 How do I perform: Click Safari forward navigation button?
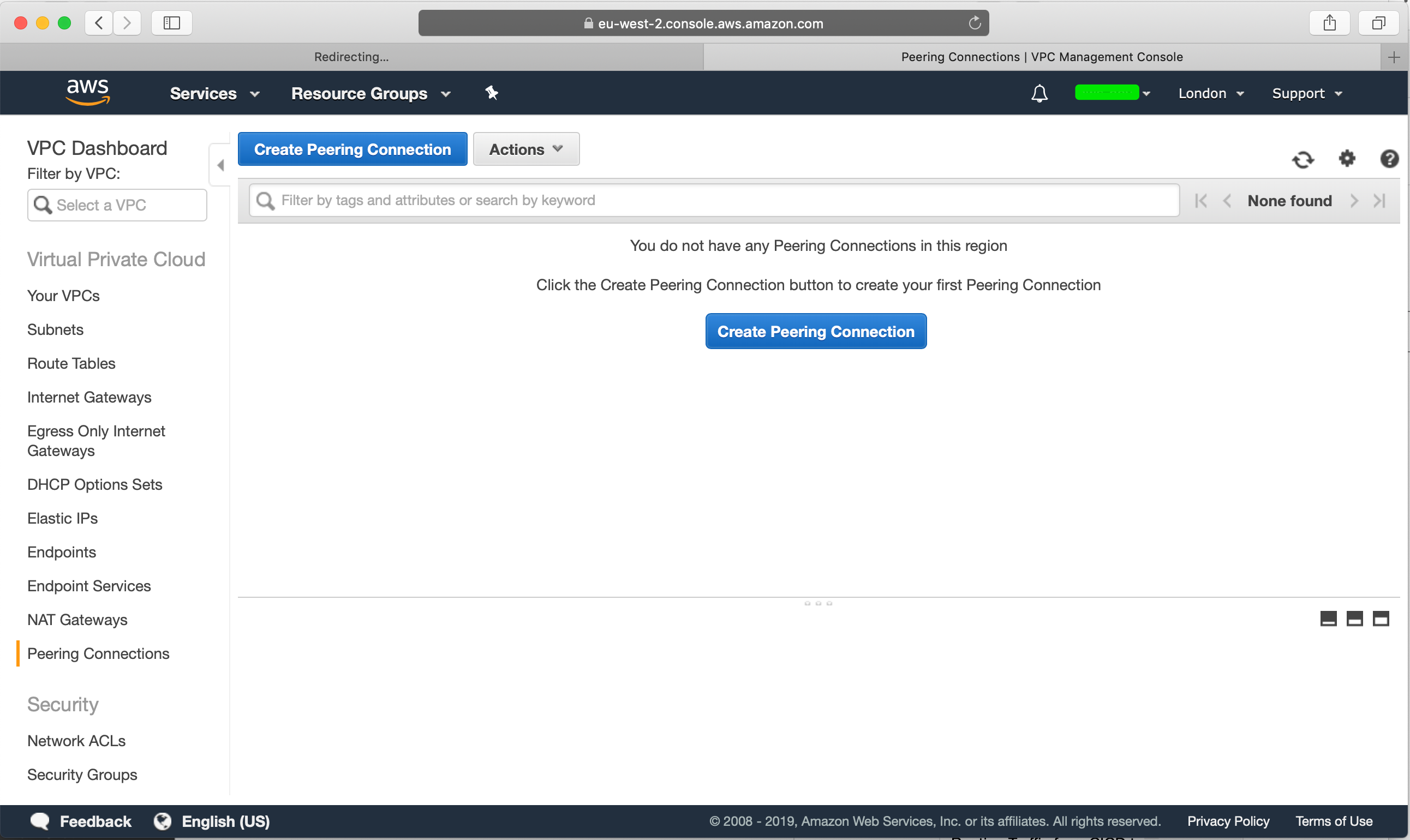click(127, 23)
